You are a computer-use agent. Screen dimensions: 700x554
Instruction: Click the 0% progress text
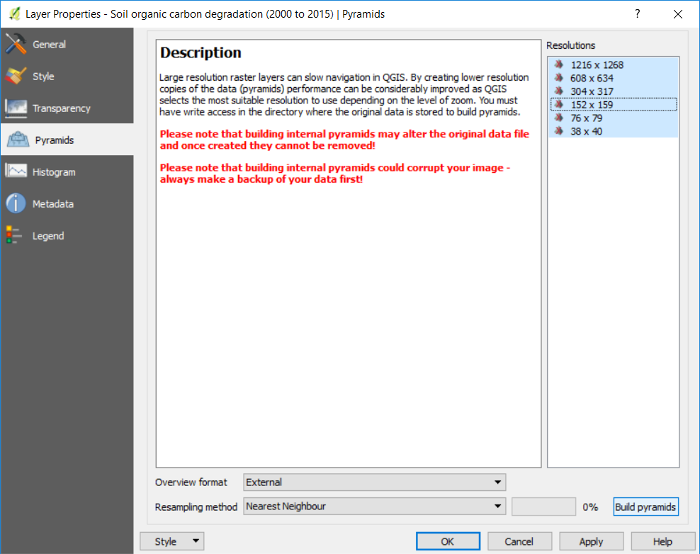[590, 507]
